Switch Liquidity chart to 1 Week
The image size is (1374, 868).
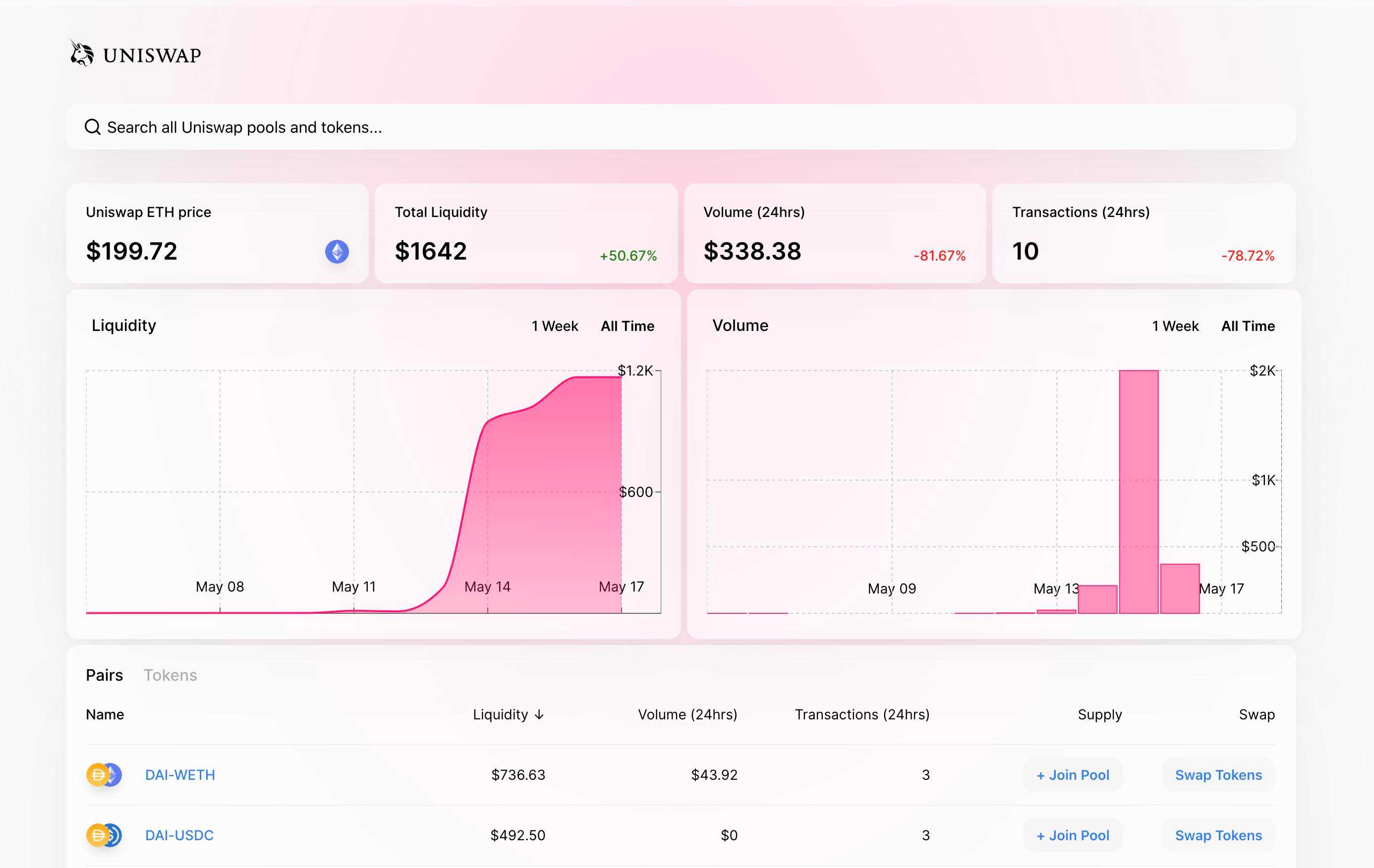(x=555, y=326)
